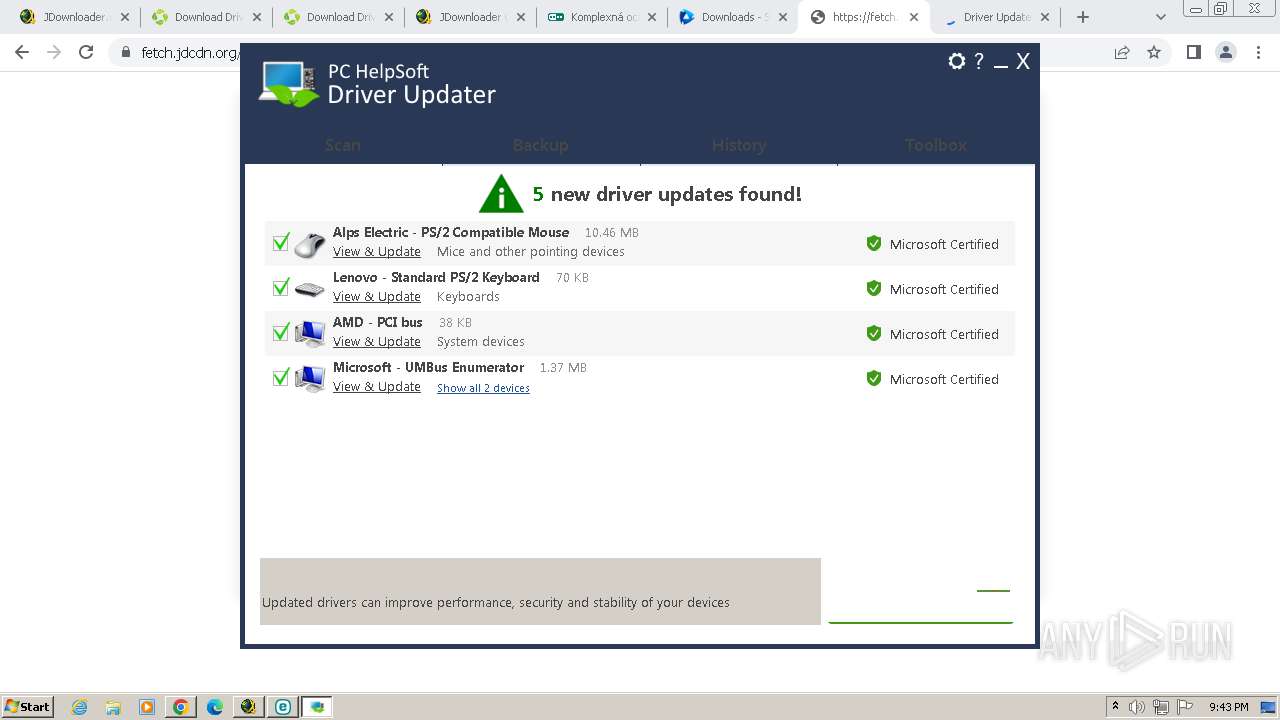Open Chrome three-dot menu
This screenshot has height=720, width=1280.
1258,52
